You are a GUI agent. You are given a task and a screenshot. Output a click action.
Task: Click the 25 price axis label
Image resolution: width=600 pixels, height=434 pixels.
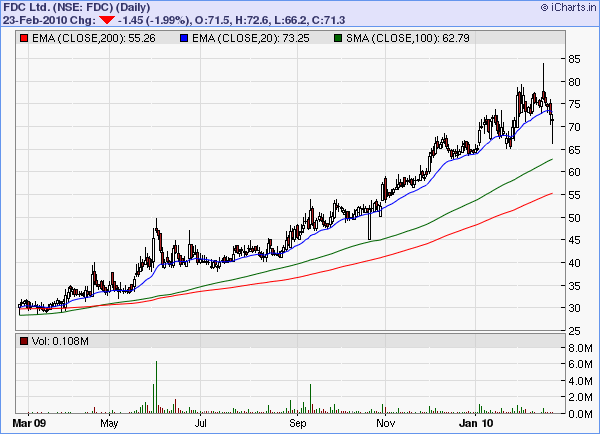pyautogui.click(x=574, y=331)
